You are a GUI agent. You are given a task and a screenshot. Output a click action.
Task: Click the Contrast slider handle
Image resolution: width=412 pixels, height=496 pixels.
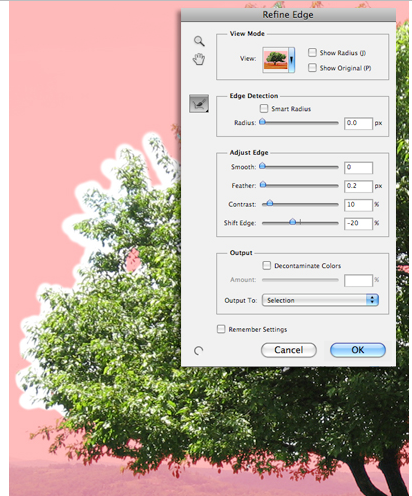(270, 203)
